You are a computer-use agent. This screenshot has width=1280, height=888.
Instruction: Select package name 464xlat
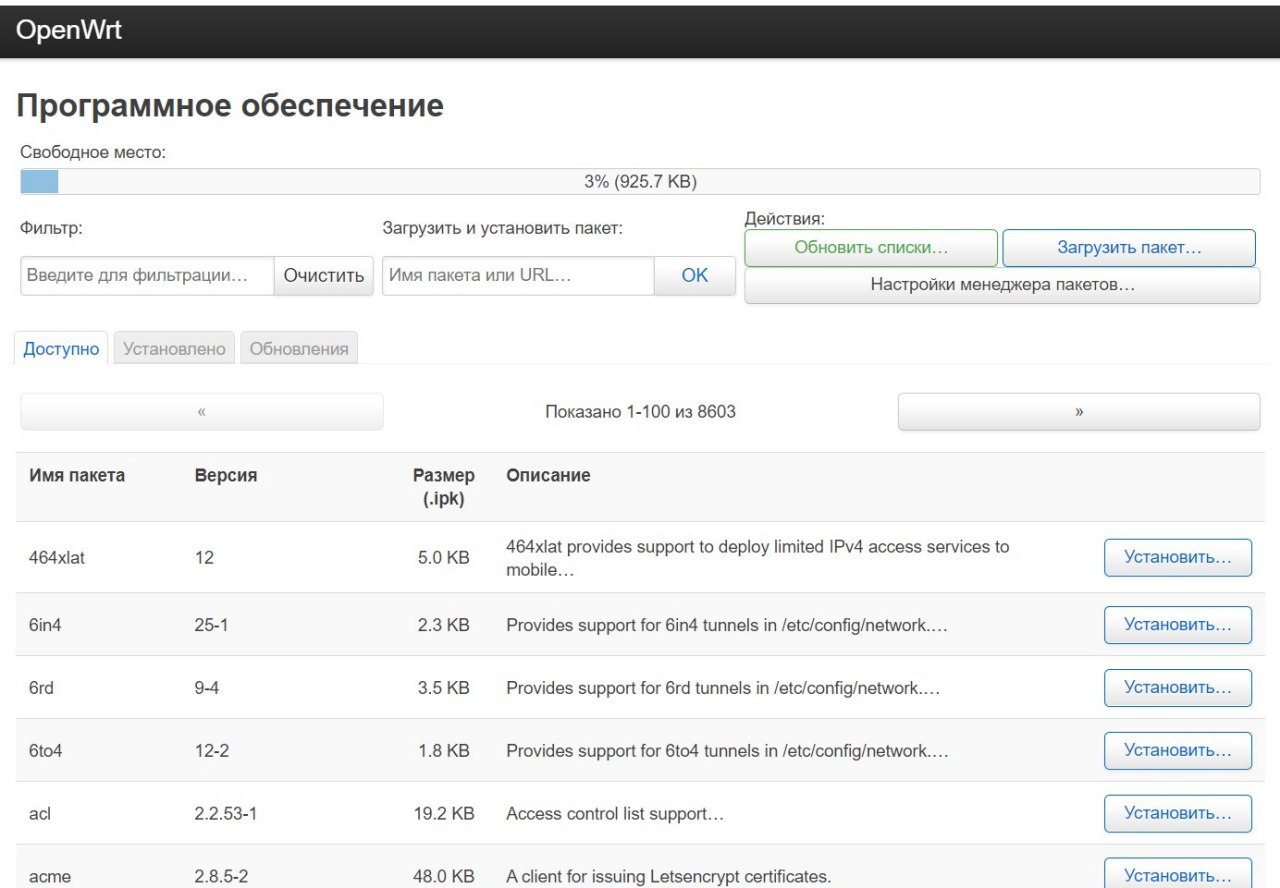pyautogui.click(x=57, y=558)
